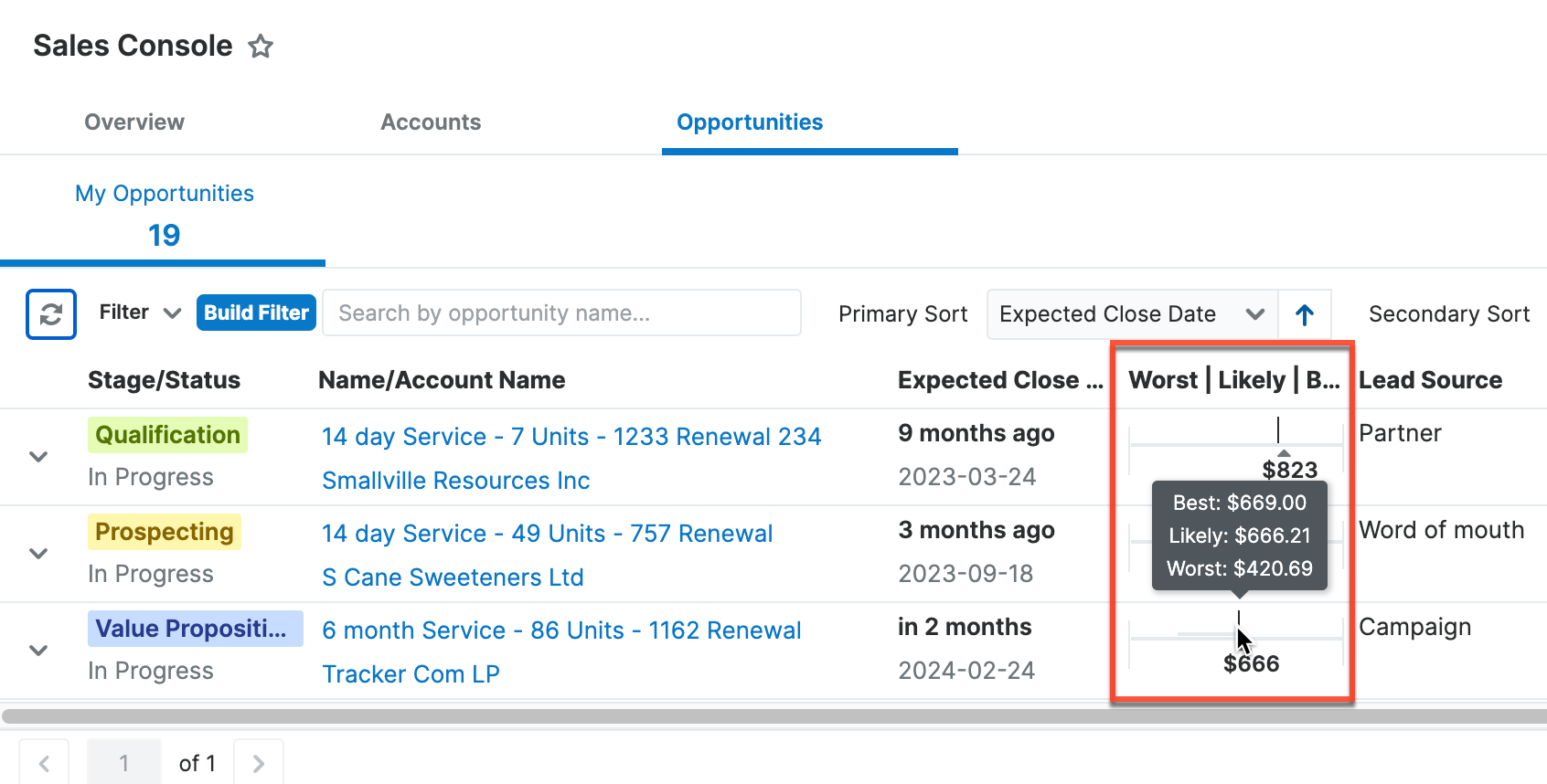The height and width of the screenshot is (784, 1547).
Task: Favorite the Sales Console with star icon
Action: pyautogui.click(x=261, y=46)
